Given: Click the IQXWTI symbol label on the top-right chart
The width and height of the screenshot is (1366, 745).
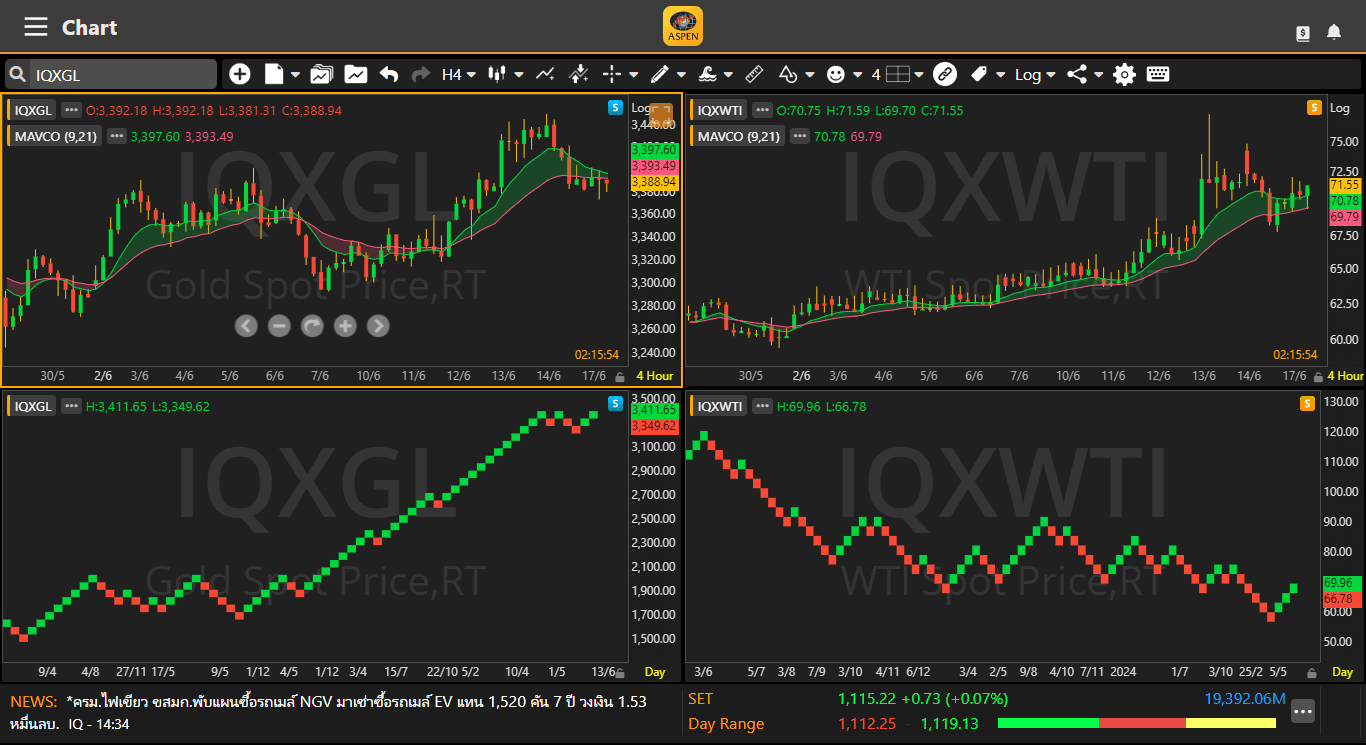Looking at the screenshot, I should 720,110.
